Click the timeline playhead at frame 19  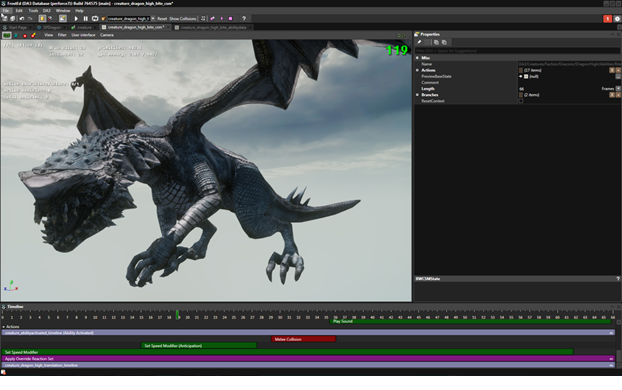pos(177,315)
